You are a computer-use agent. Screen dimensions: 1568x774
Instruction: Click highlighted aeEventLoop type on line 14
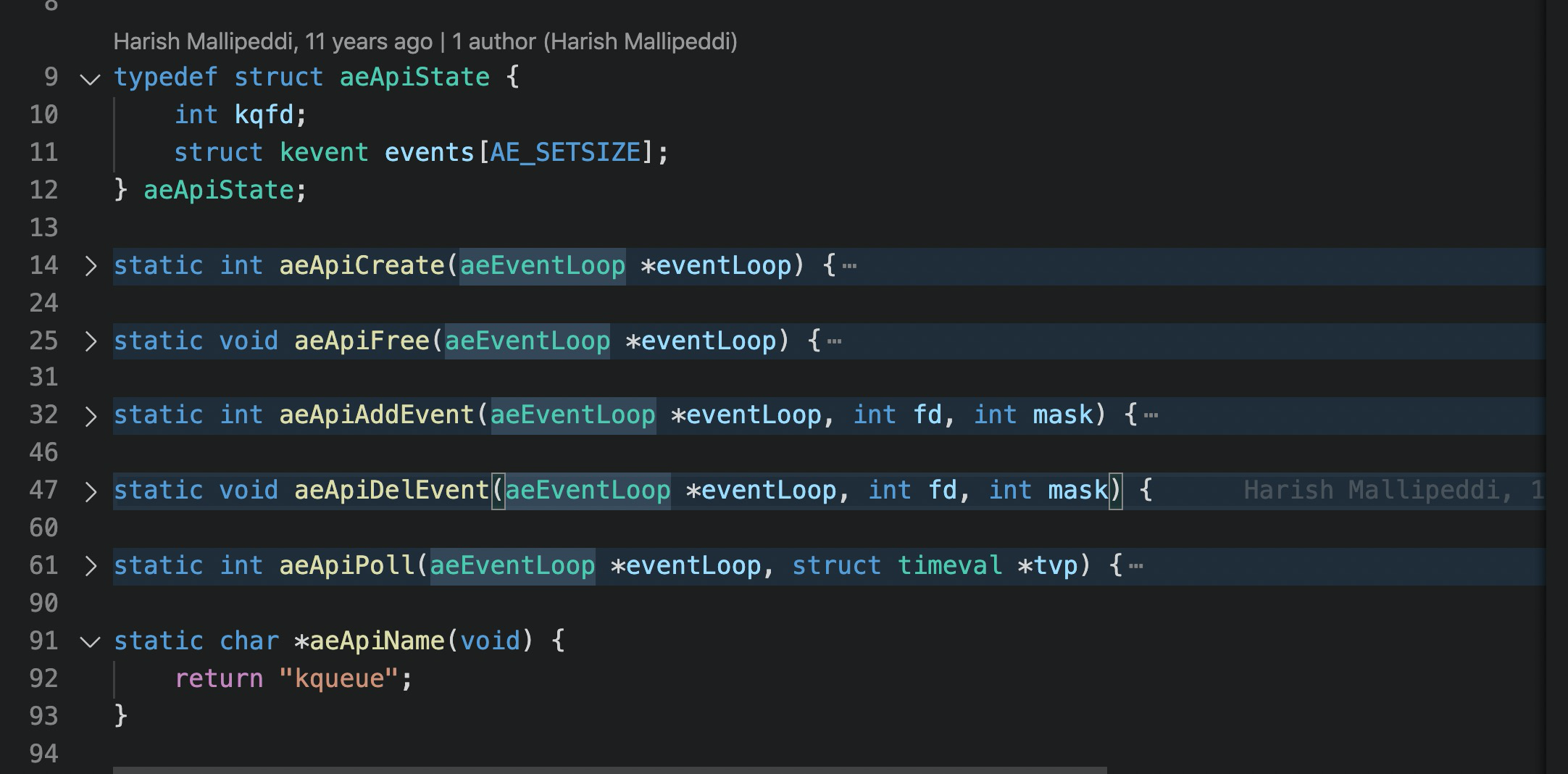543,265
